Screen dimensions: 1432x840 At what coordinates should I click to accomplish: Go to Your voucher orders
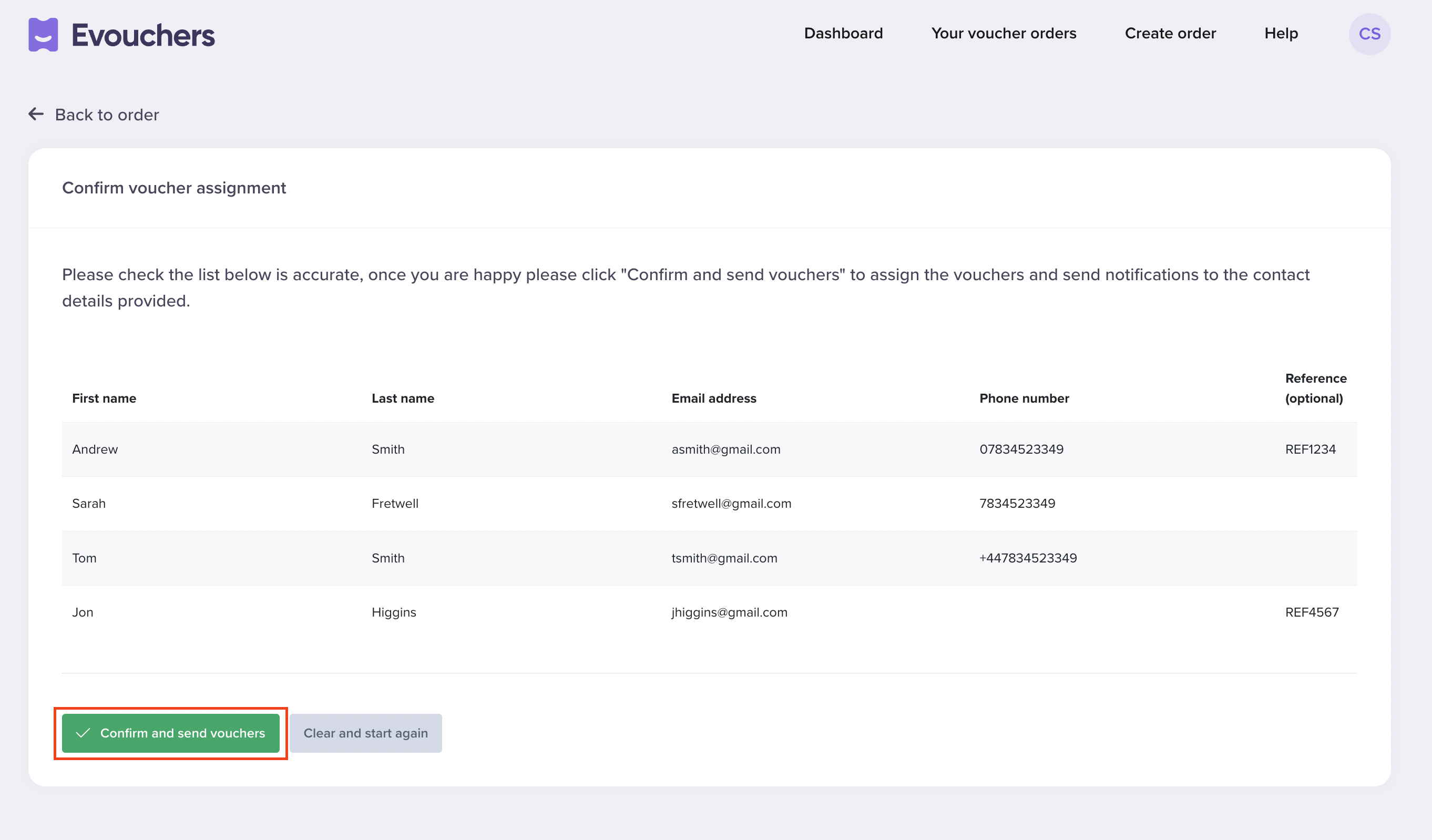pos(1004,33)
